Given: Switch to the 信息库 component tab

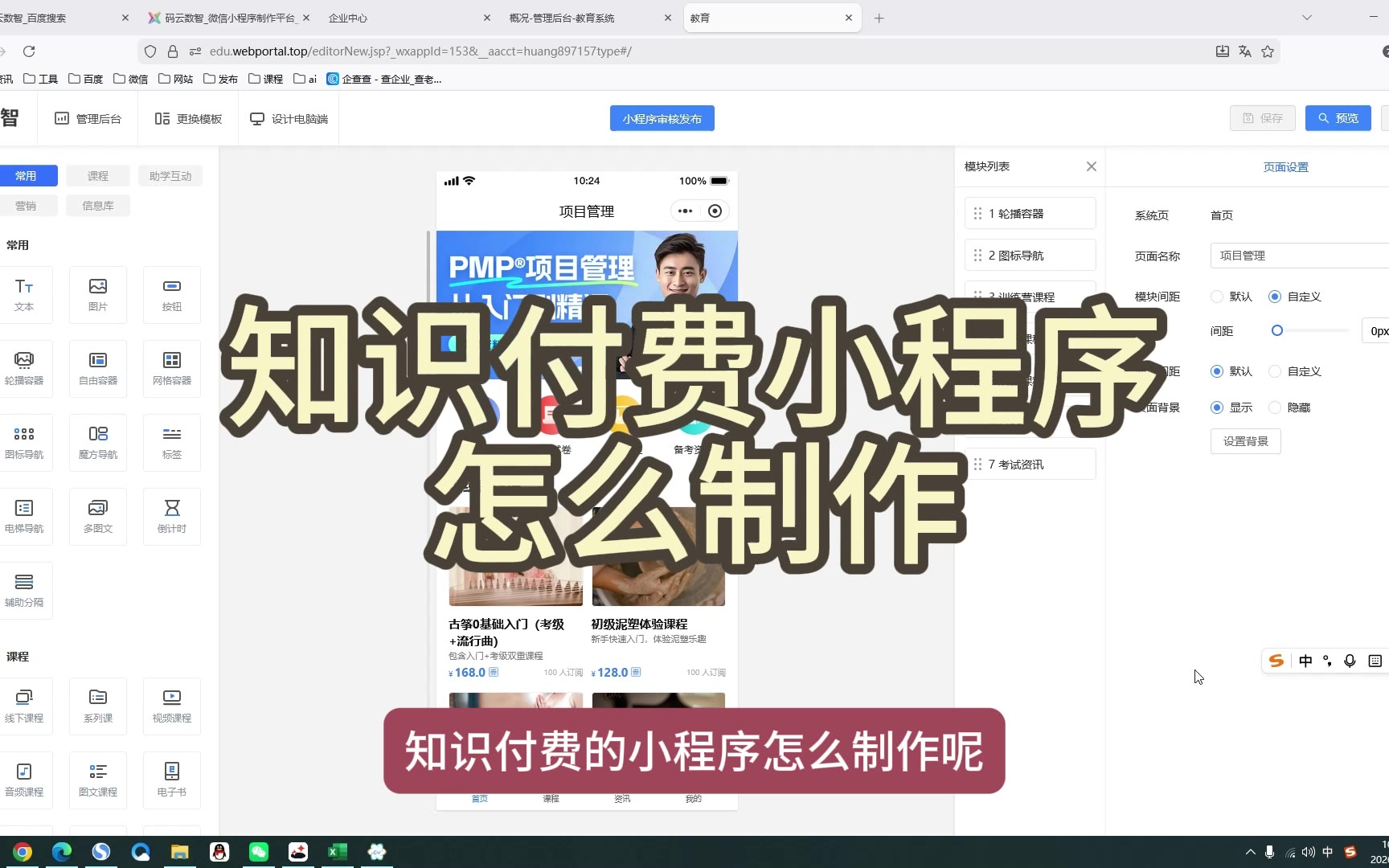Looking at the screenshot, I should pos(98,206).
